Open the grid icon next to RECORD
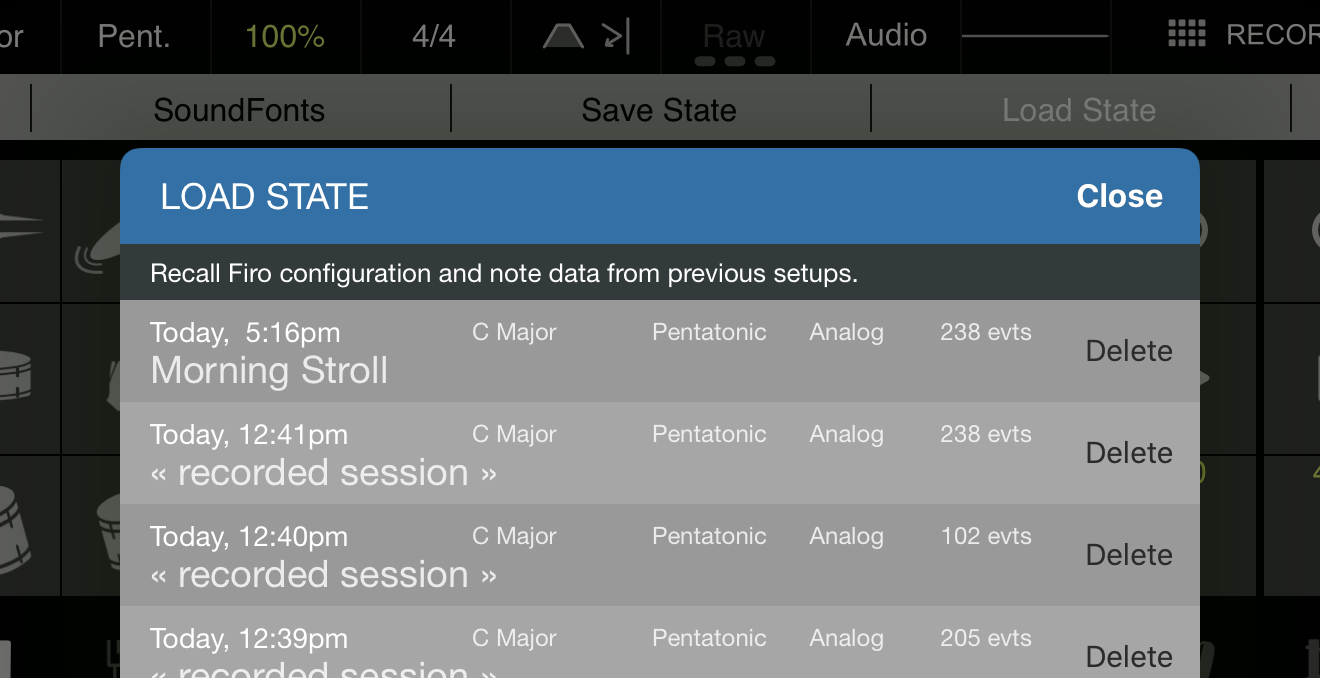Screen dimensions: 1320x678 (1186, 34)
